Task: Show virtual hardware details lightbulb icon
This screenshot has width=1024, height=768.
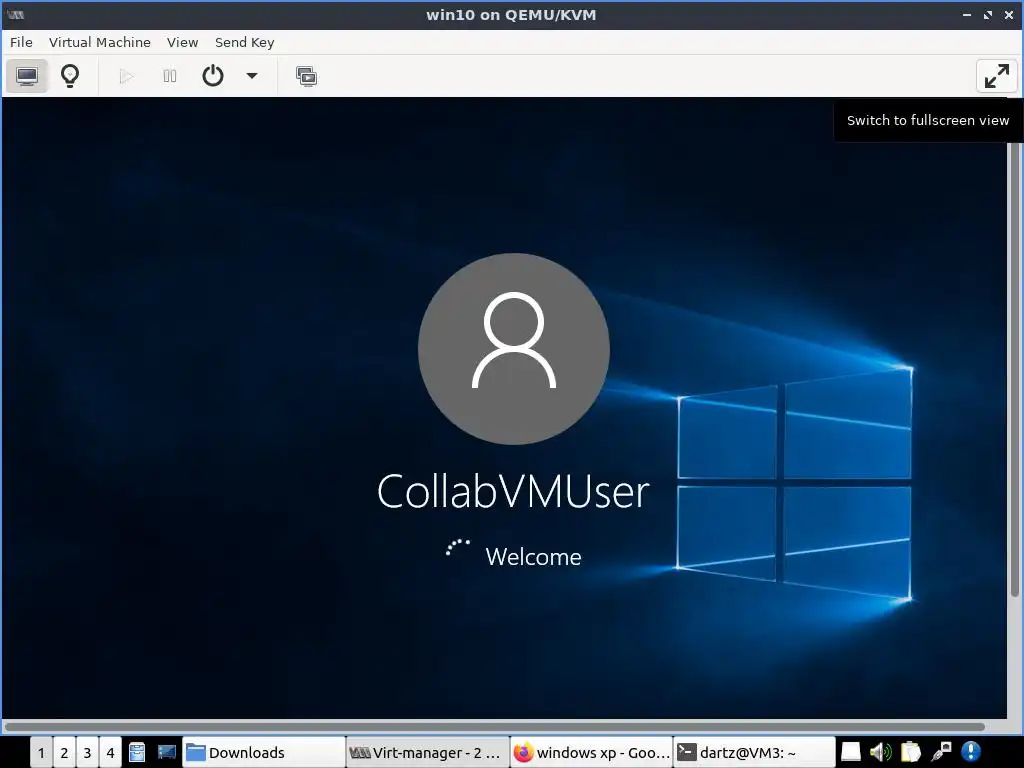Action: pyautogui.click(x=70, y=76)
